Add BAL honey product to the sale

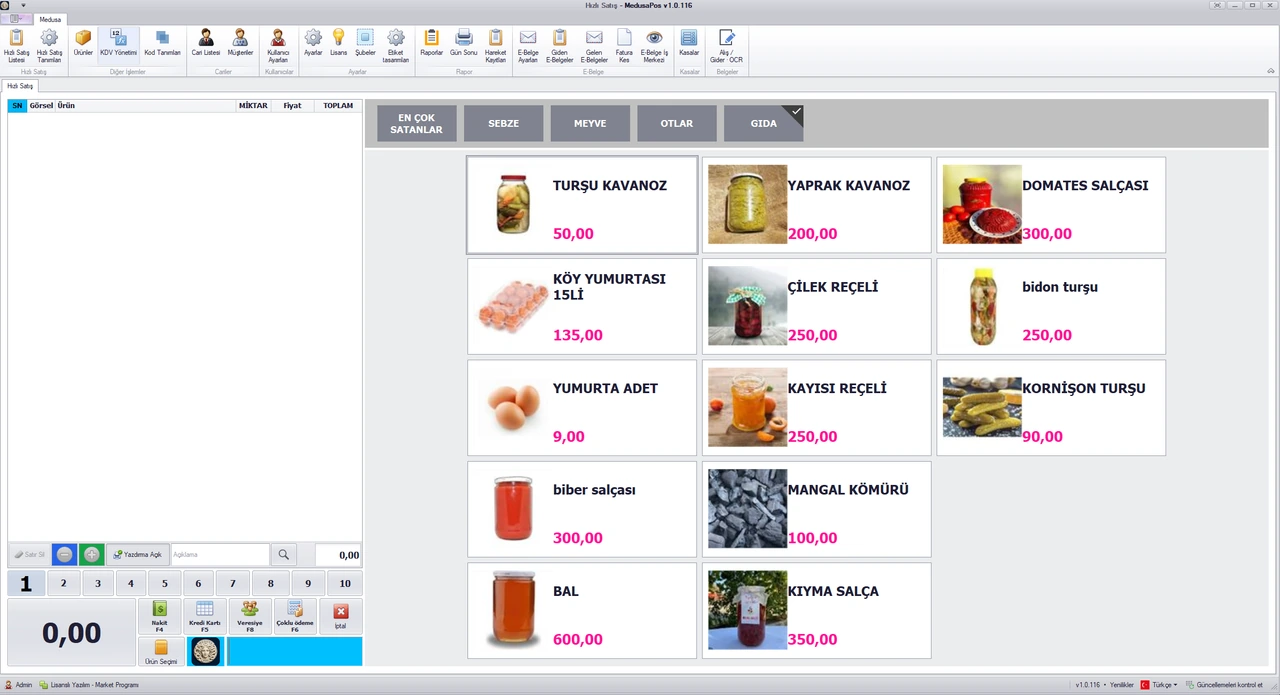point(582,611)
